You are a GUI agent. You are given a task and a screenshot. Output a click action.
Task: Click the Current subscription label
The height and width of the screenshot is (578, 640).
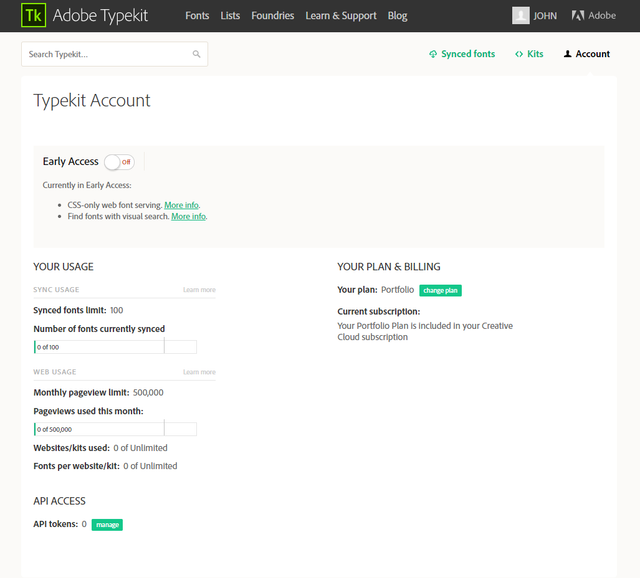pos(378,311)
